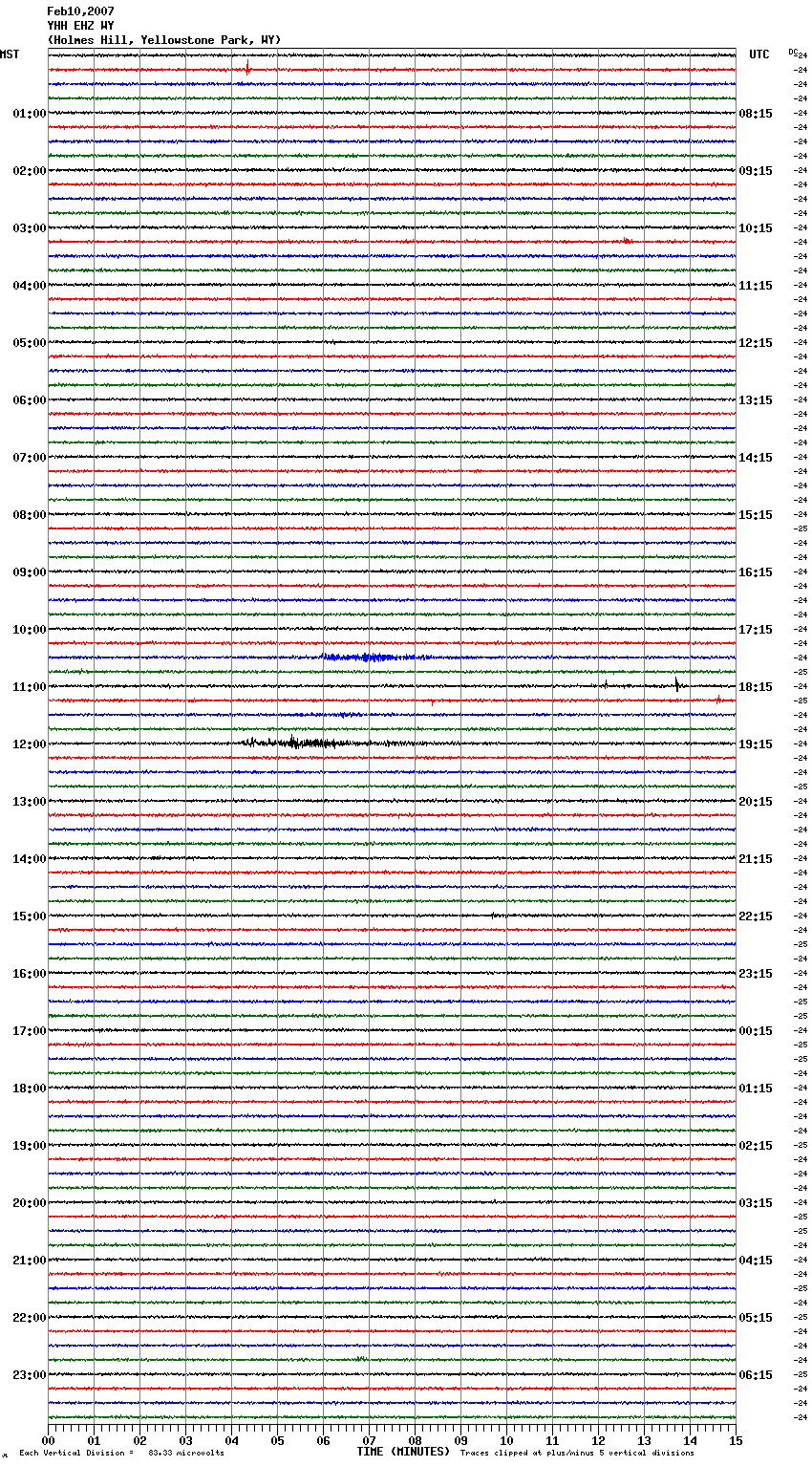Click the 15 minute tick label
Viewport: 812px width, 1466px height.
point(736,1440)
